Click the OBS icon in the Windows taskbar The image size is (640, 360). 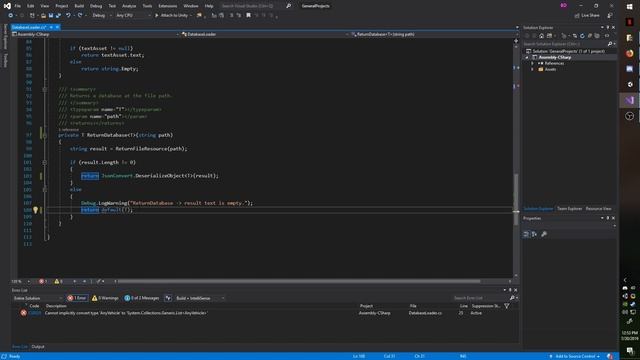click(x=629, y=116)
